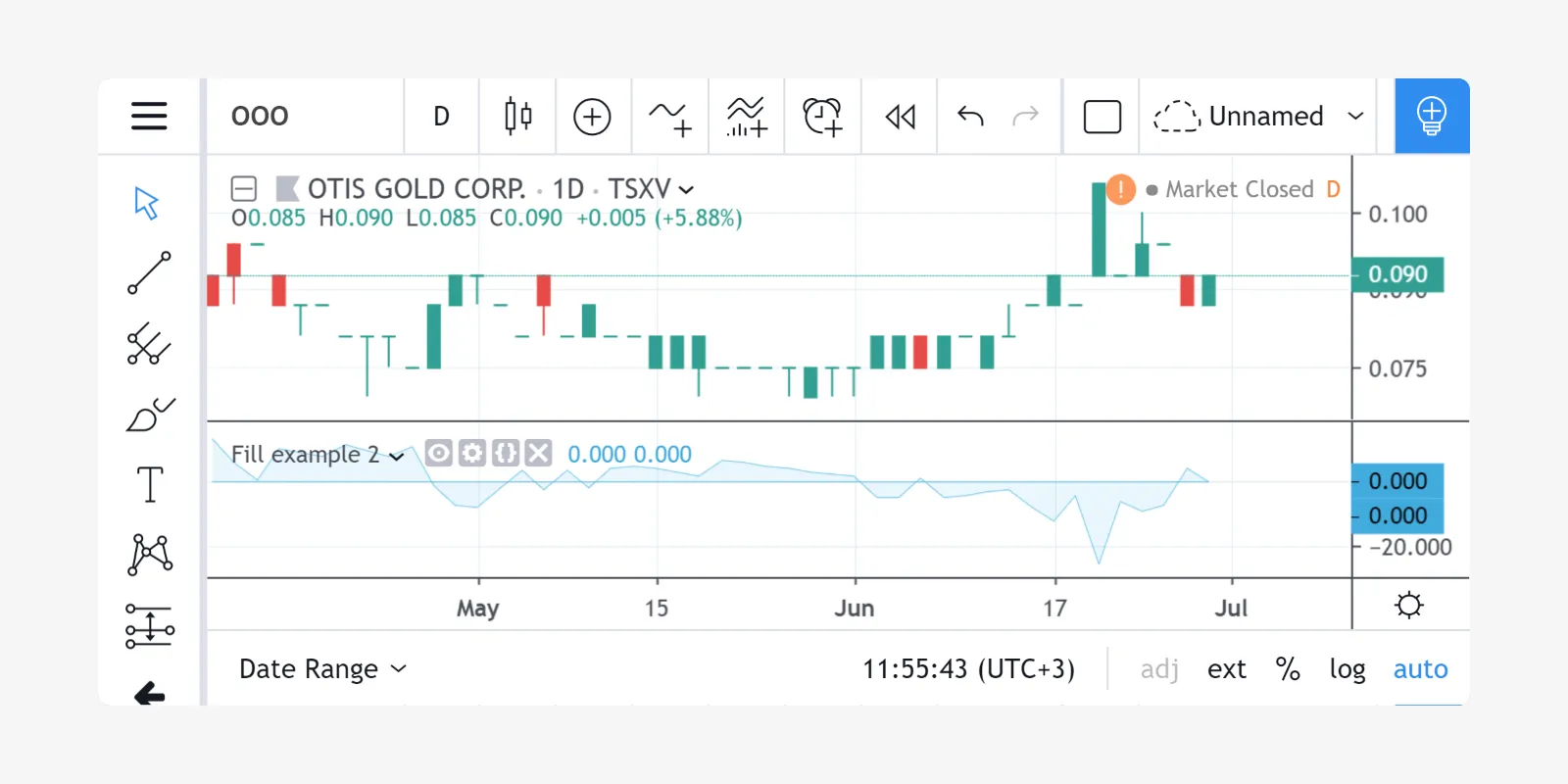Open the hamburger main menu
1568x784 pixels.
tap(149, 116)
